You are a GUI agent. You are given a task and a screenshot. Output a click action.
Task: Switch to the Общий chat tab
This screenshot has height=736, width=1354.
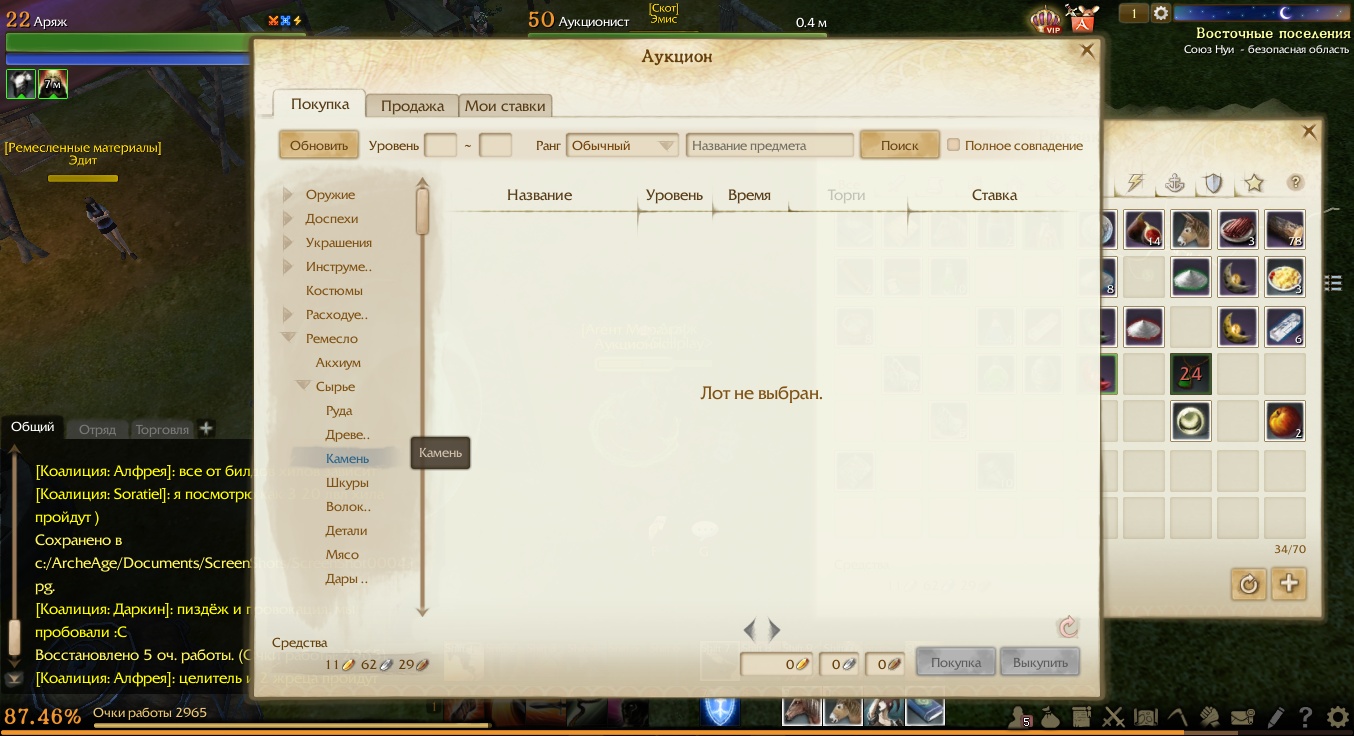pyautogui.click(x=33, y=427)
